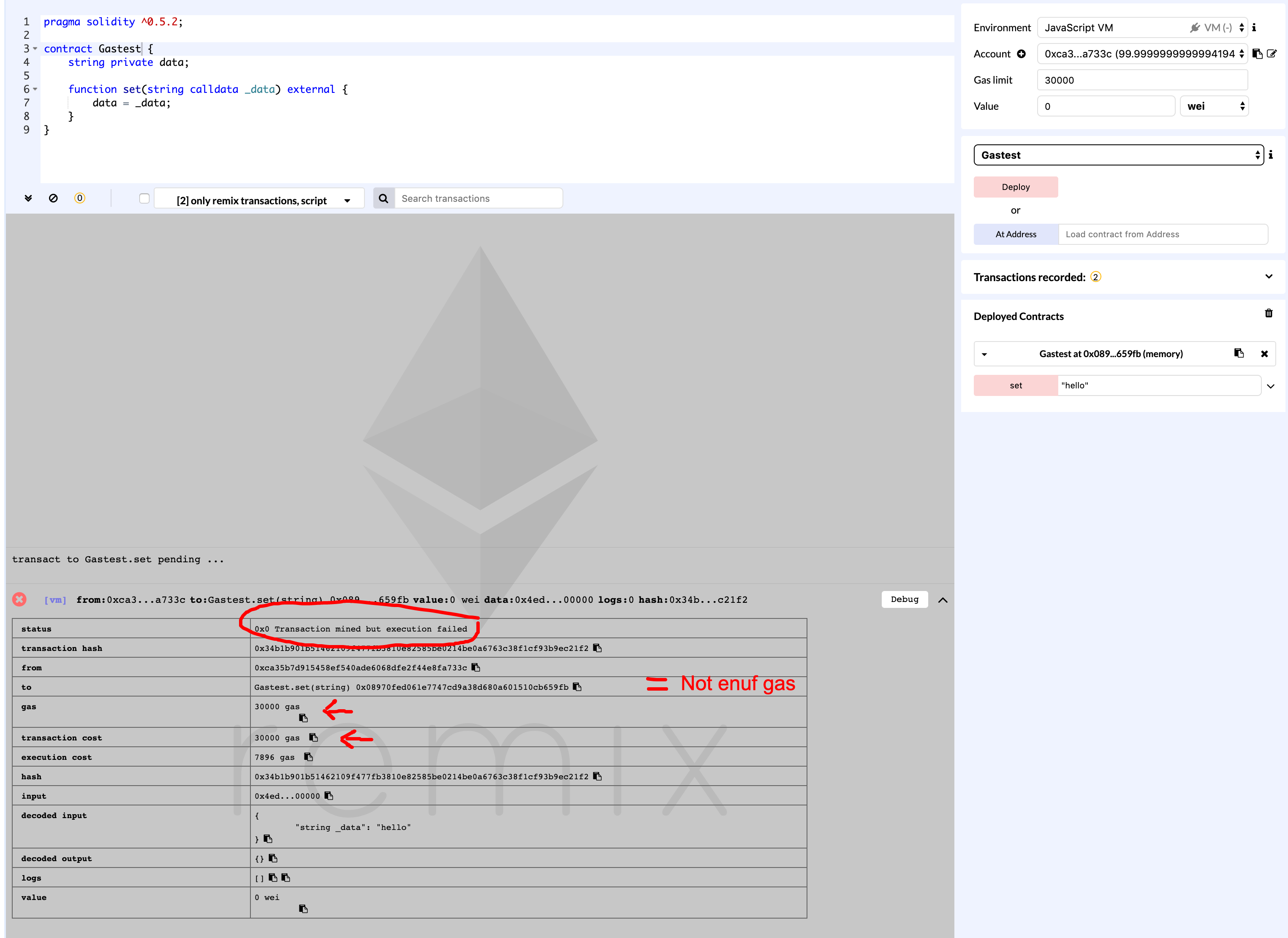Delete all deployed contracts trash icon
1288x938 pixels.
[x=1269, y=313]
